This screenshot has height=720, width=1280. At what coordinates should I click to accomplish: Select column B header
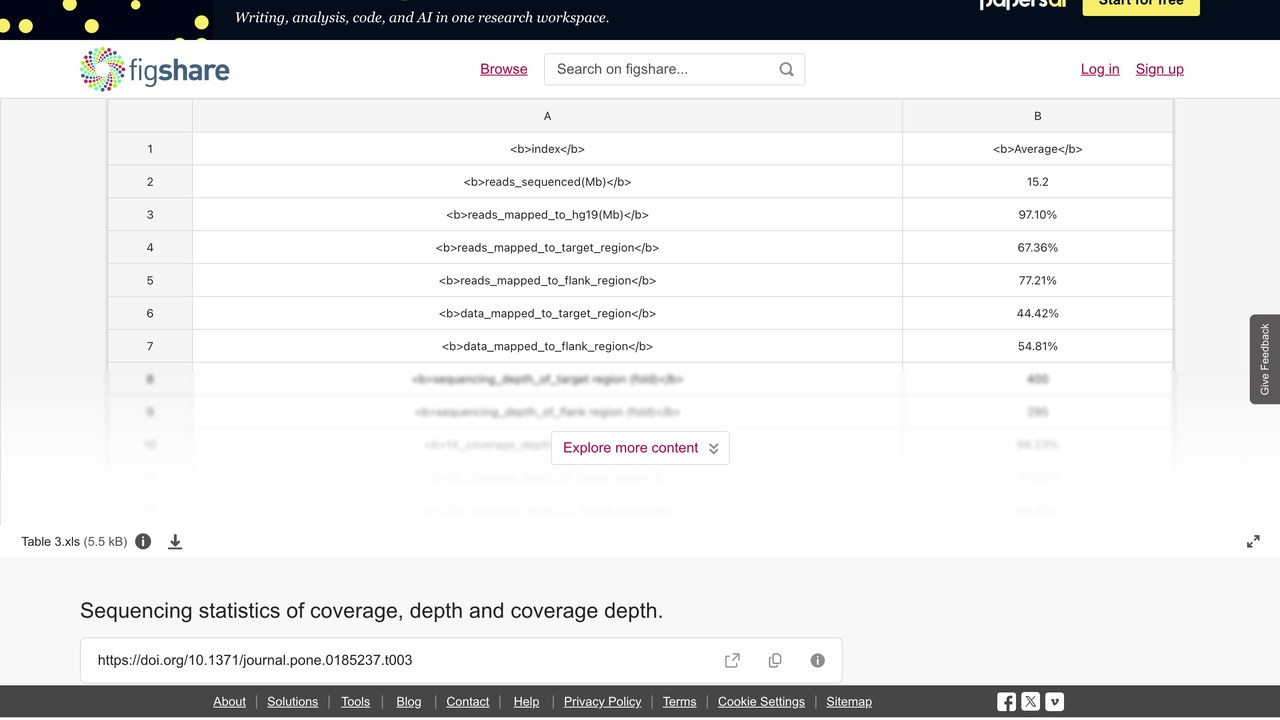[1037, 116]
